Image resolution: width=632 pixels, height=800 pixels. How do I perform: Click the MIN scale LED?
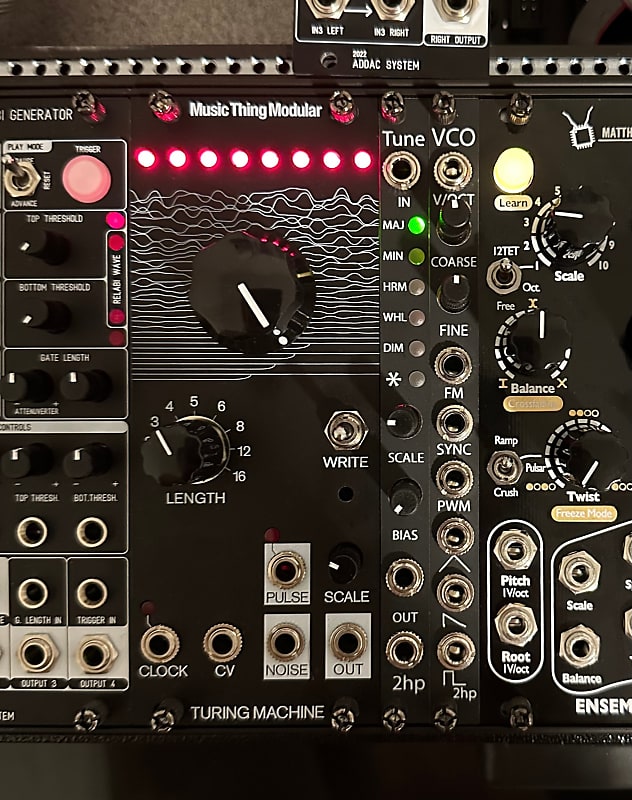point(416,256)
